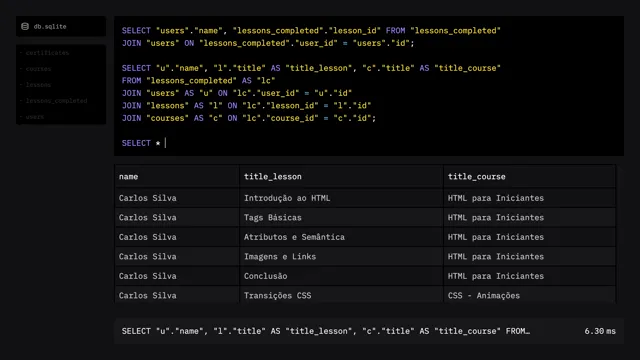
Task: Click the JOIN "users" AS "u" line
Action: pyautogui.click(x=237, y=93)
